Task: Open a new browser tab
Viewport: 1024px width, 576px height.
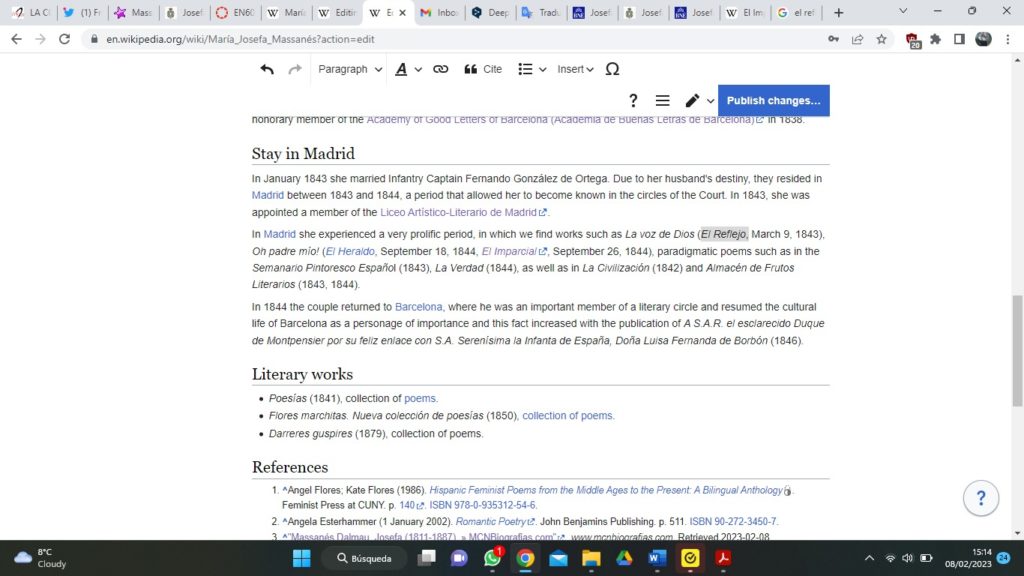Action: click(x=838, y=13)
